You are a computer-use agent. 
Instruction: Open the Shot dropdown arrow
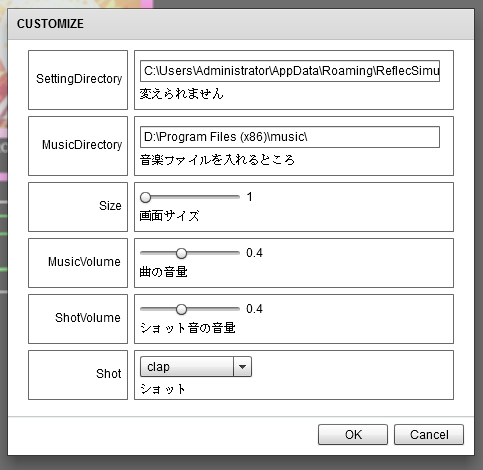pyautogui.click(x=242, y=367)
